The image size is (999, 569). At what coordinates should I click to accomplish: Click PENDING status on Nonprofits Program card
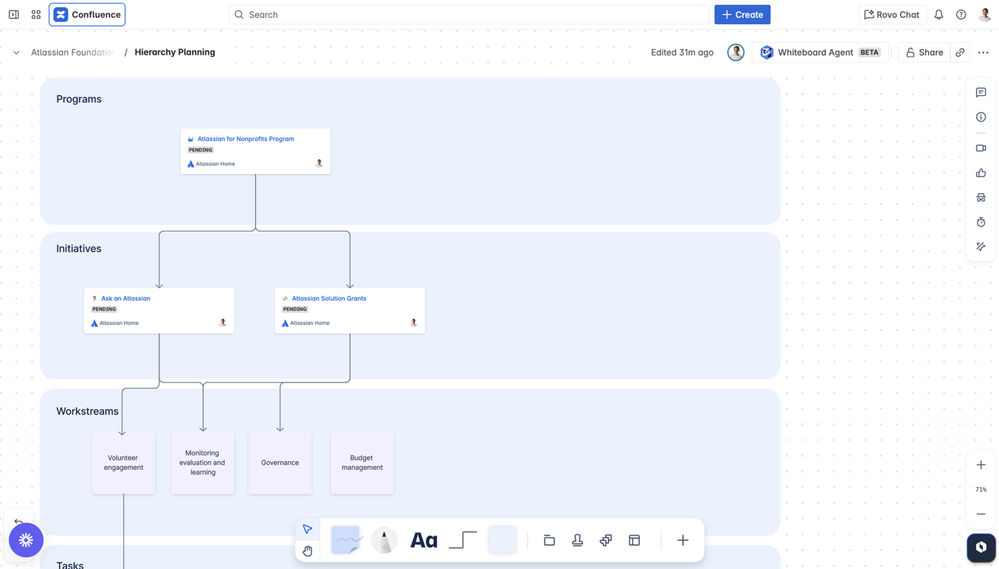click(x=201, y=150)
